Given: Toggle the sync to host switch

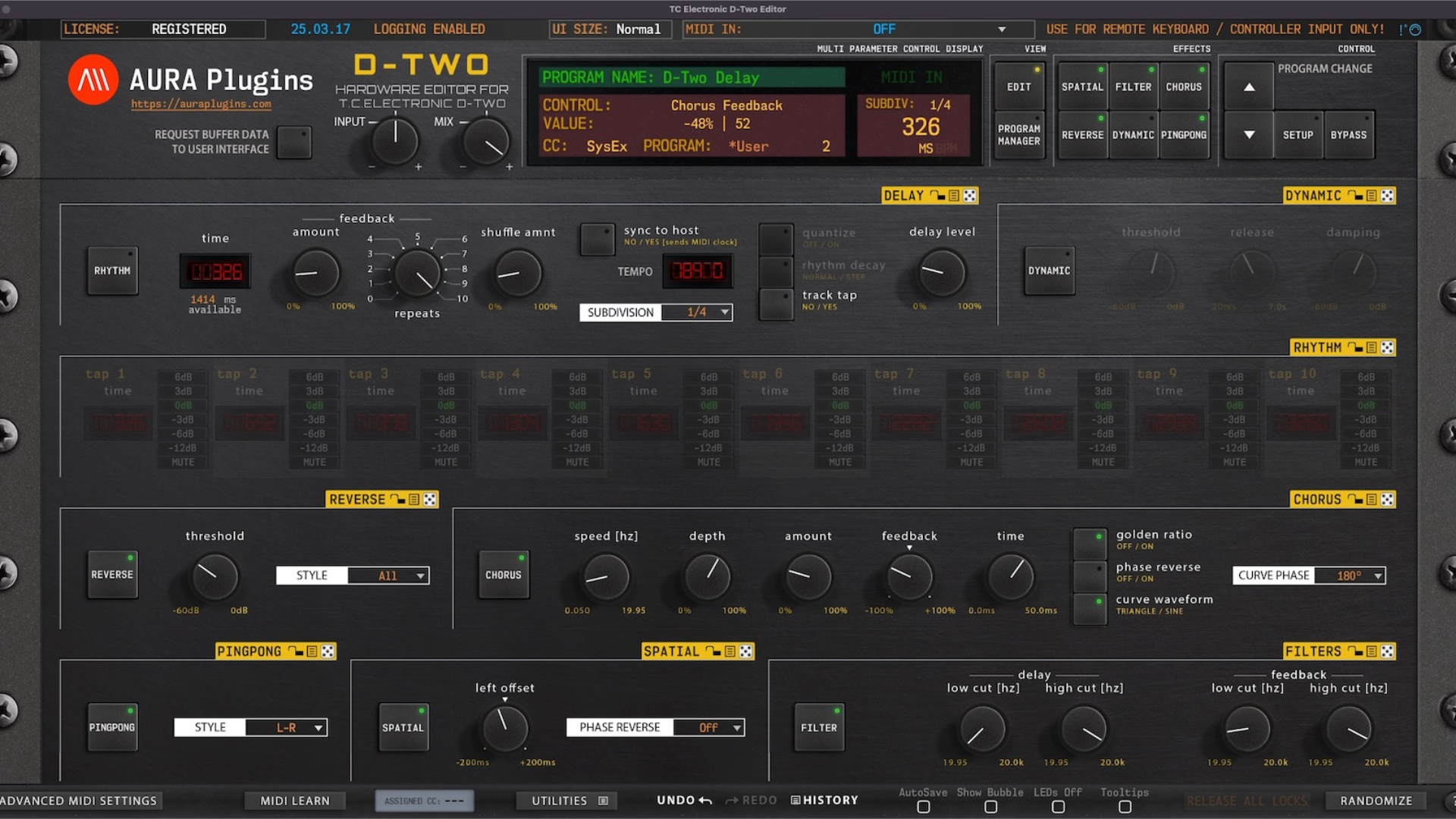Looking at the screenshot, I should (x=597, y=239).
